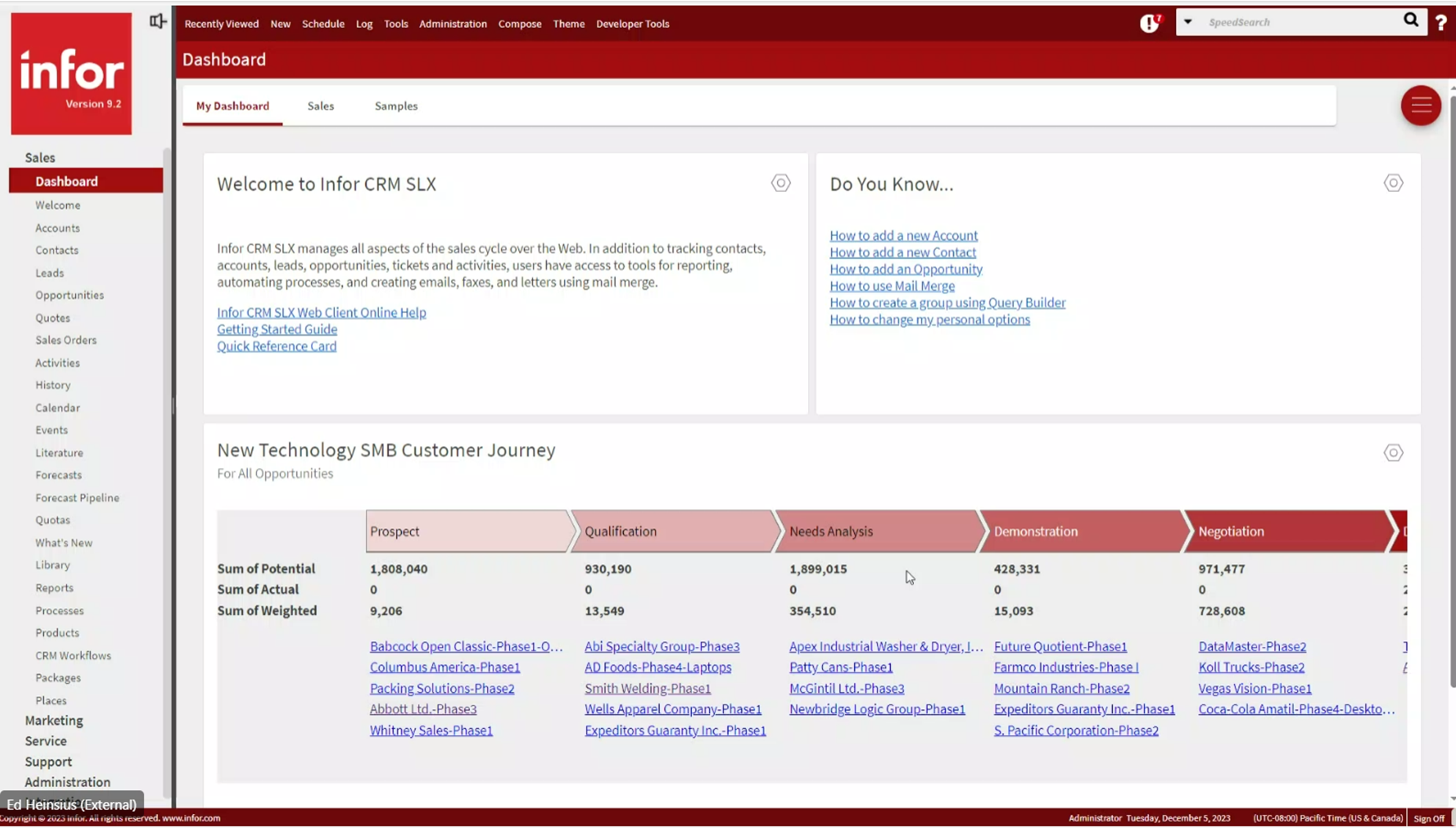This screenshot has width=1456, height=828.
Task: Open Welcome widget settings gear
Action: (781, 183)
